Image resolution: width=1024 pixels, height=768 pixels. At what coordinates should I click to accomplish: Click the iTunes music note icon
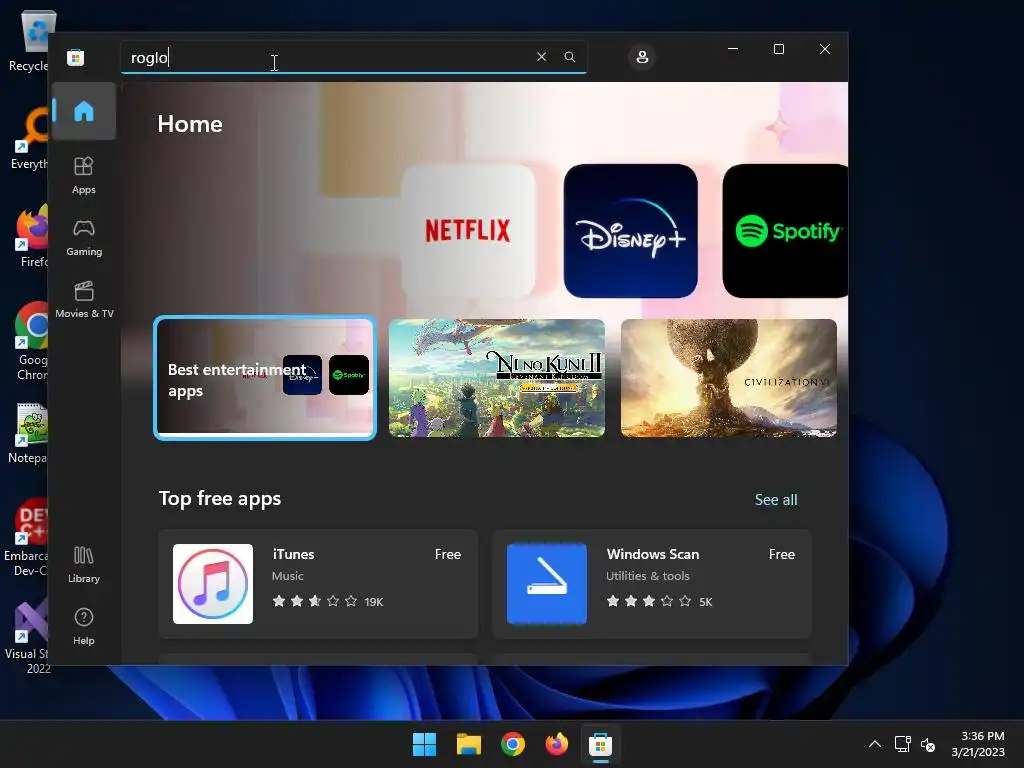coord(213,584)
